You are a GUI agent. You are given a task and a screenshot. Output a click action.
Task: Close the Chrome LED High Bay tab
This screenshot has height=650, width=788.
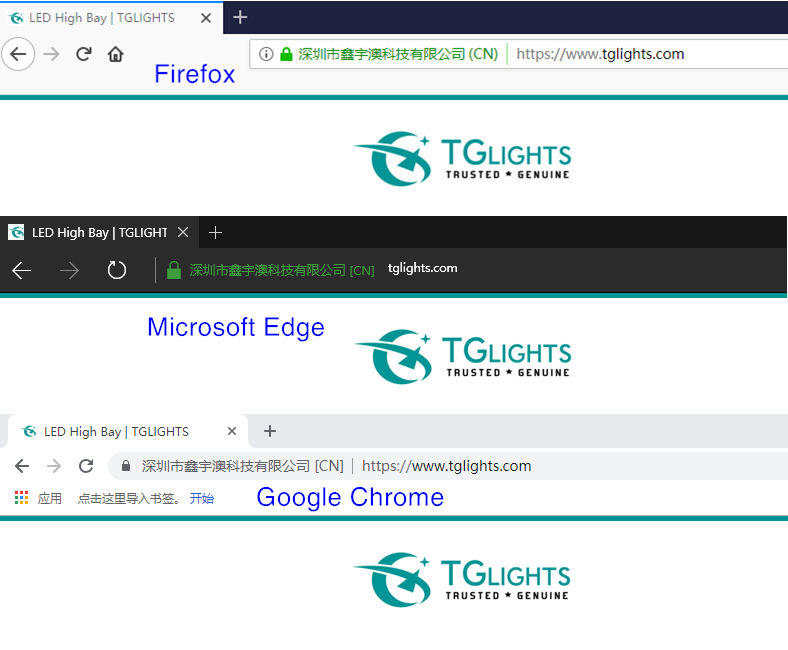coord(232,431)
